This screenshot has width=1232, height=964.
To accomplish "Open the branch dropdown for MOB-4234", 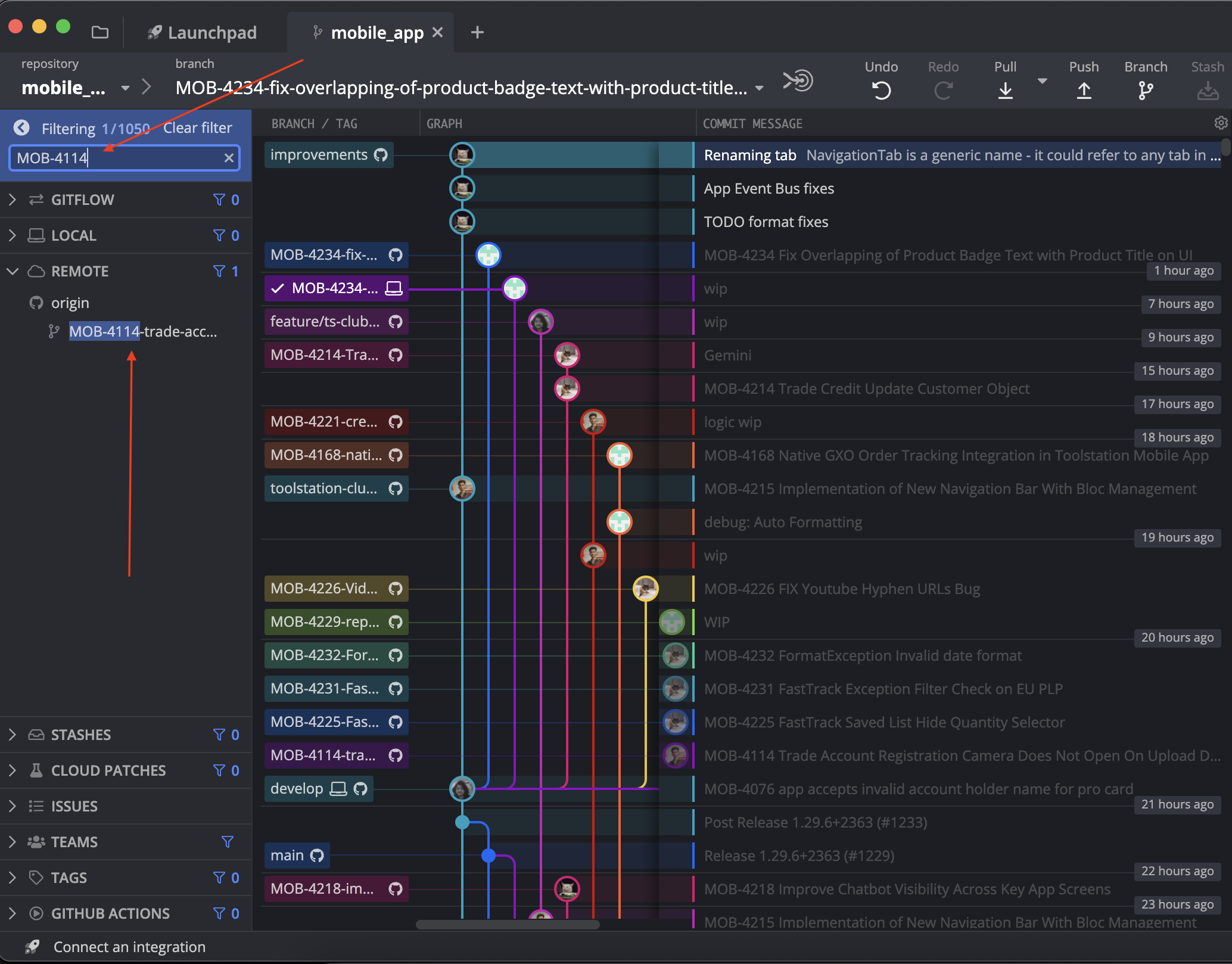I will click(759, 87).
